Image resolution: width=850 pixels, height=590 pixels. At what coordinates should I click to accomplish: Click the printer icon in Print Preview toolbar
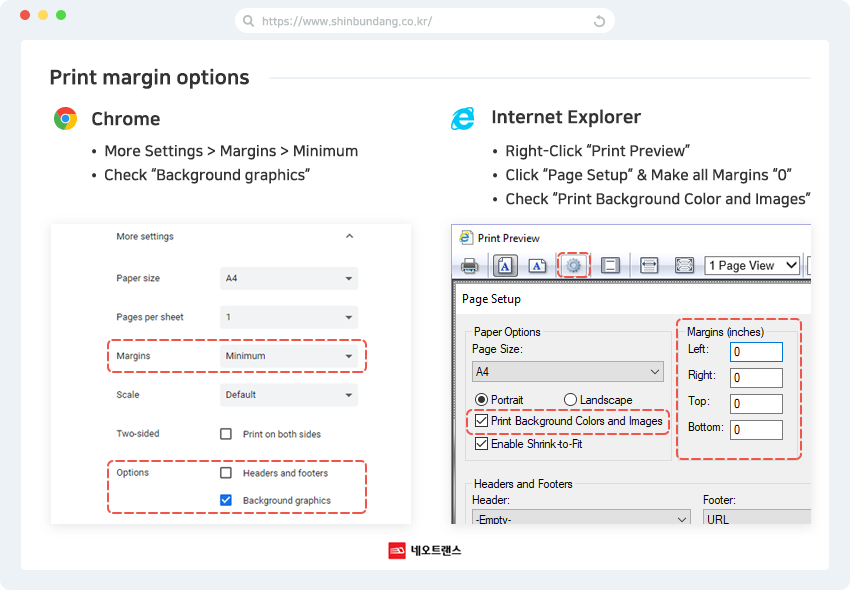point(469,266)
